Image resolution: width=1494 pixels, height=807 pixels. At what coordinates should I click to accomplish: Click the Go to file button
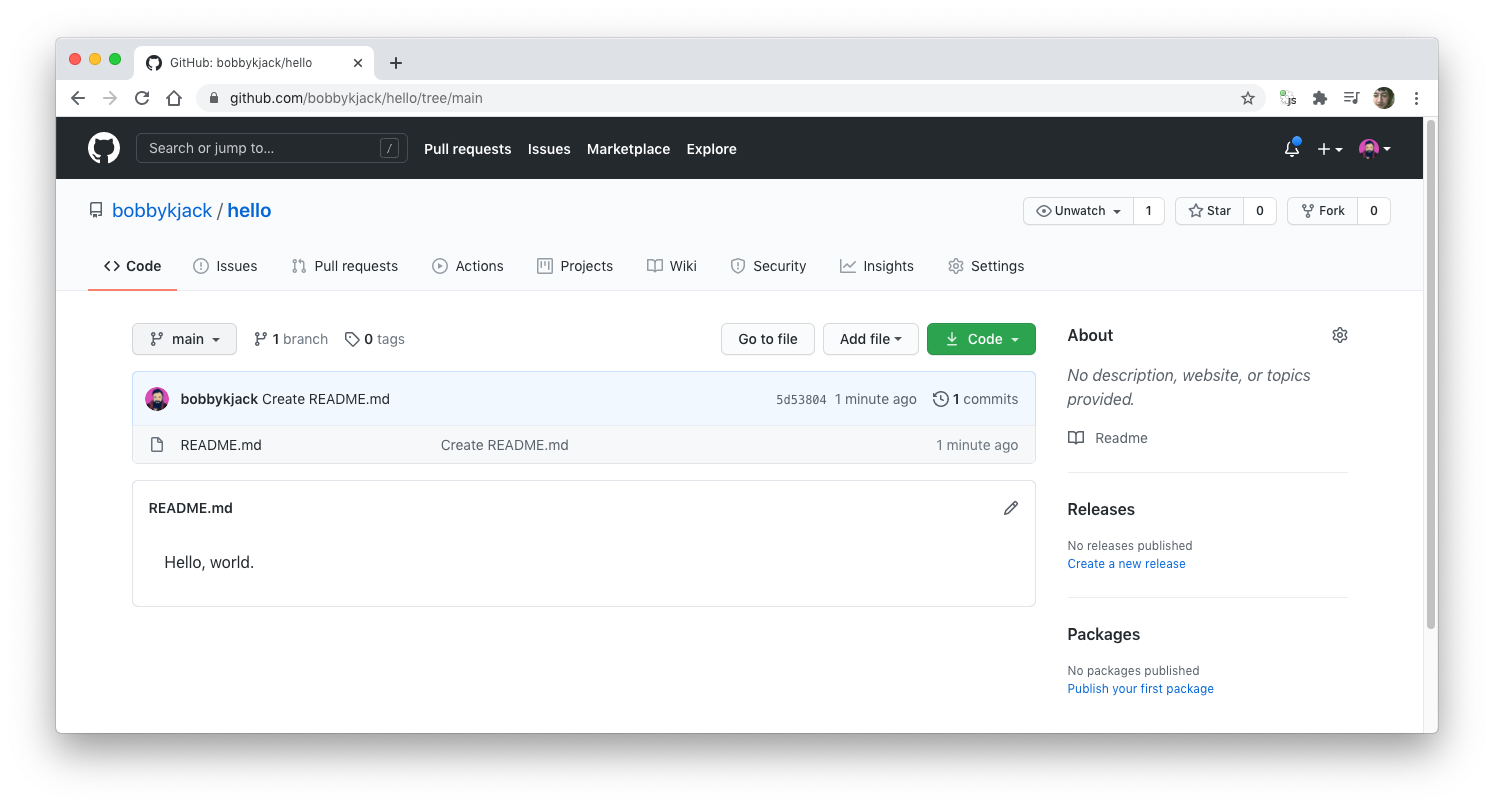[767, 339]
